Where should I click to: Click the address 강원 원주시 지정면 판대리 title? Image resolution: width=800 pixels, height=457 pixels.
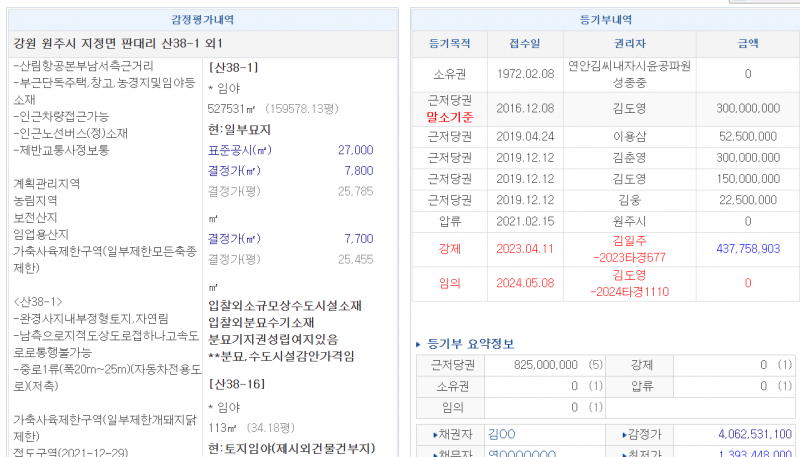click(118, 44)
